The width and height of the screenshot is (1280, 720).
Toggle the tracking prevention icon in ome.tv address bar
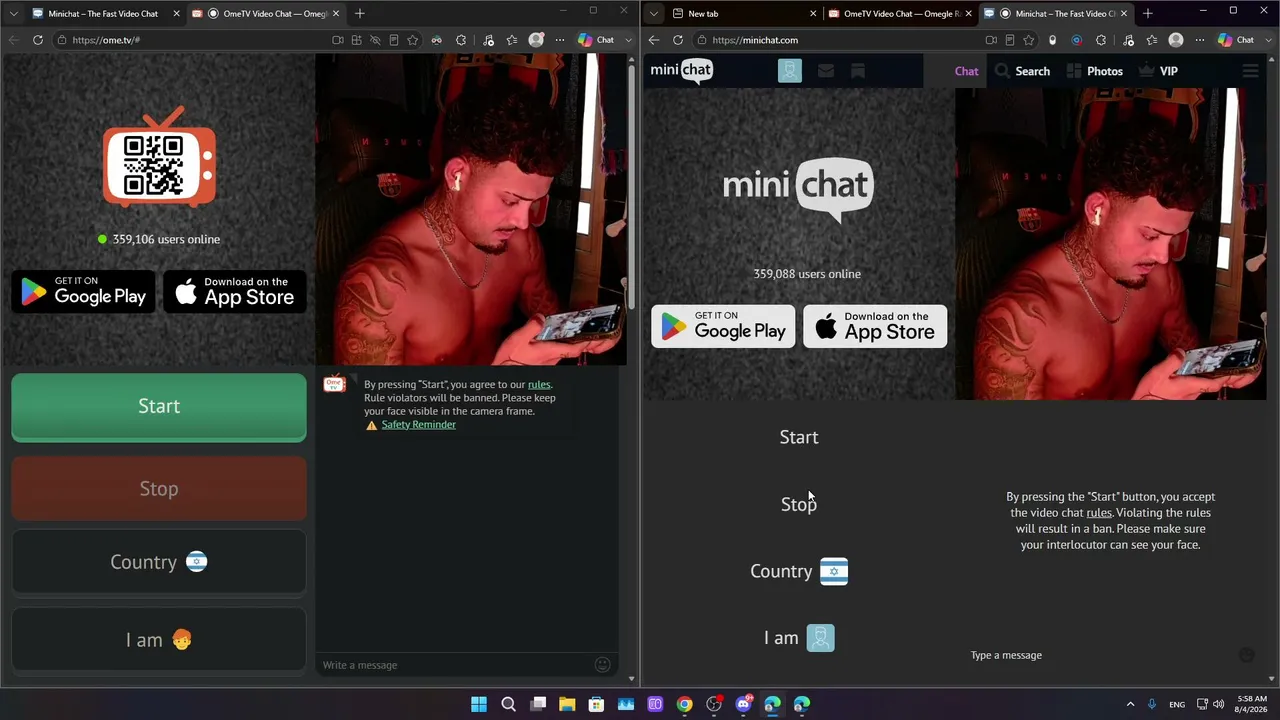[x=375, y=40]
